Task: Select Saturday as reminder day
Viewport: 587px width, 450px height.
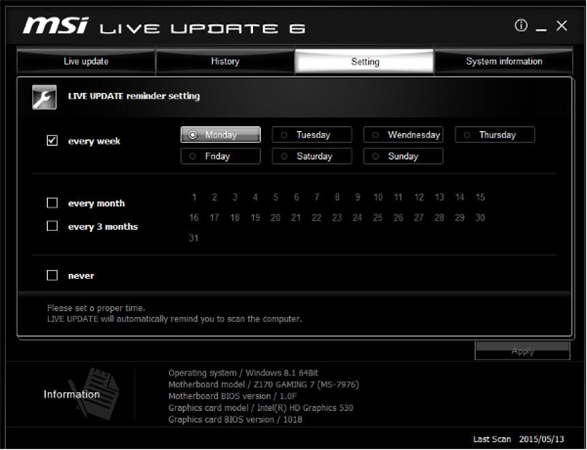Action: coord(312,156)
